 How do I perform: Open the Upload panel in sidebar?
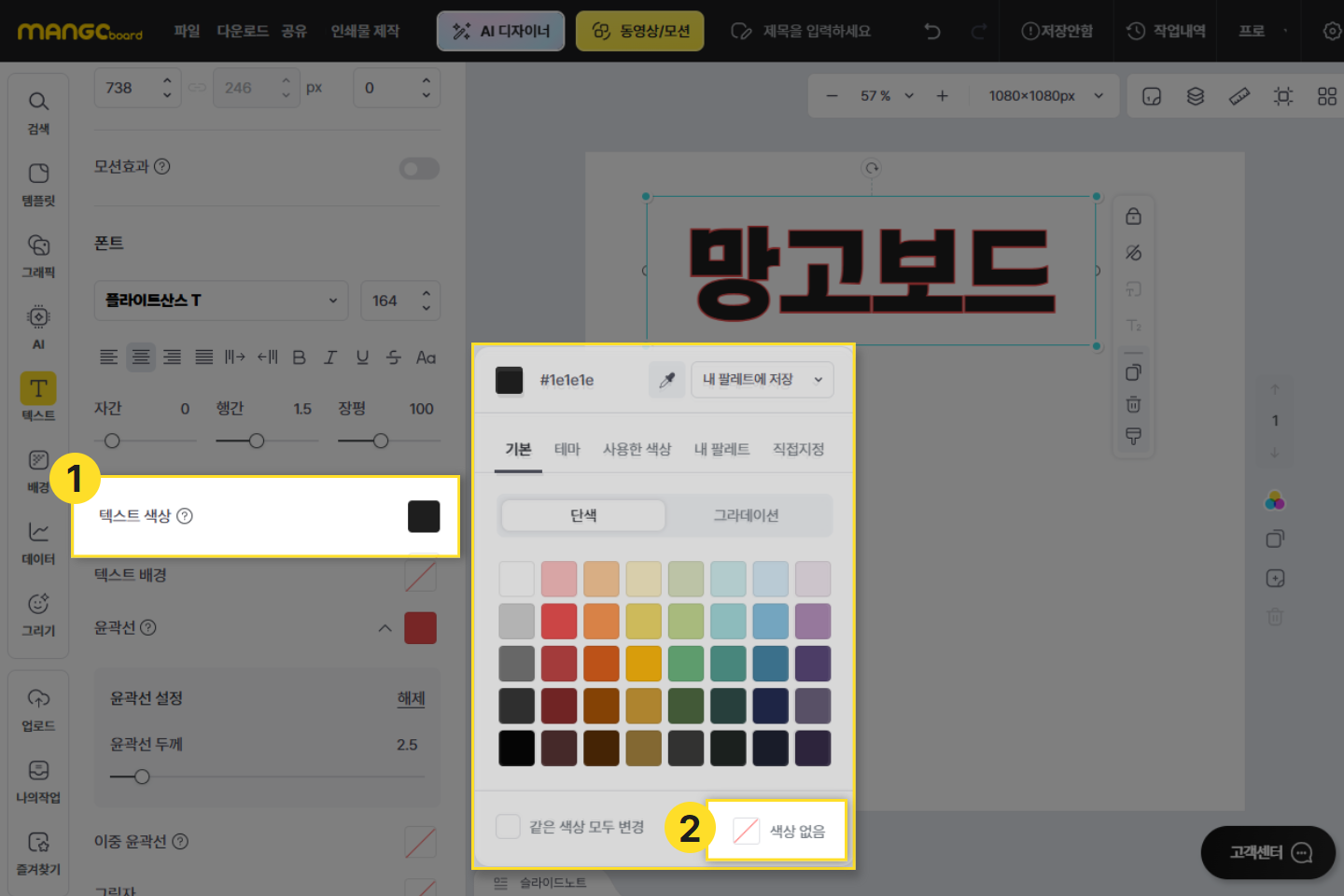(x=38, y=709)
